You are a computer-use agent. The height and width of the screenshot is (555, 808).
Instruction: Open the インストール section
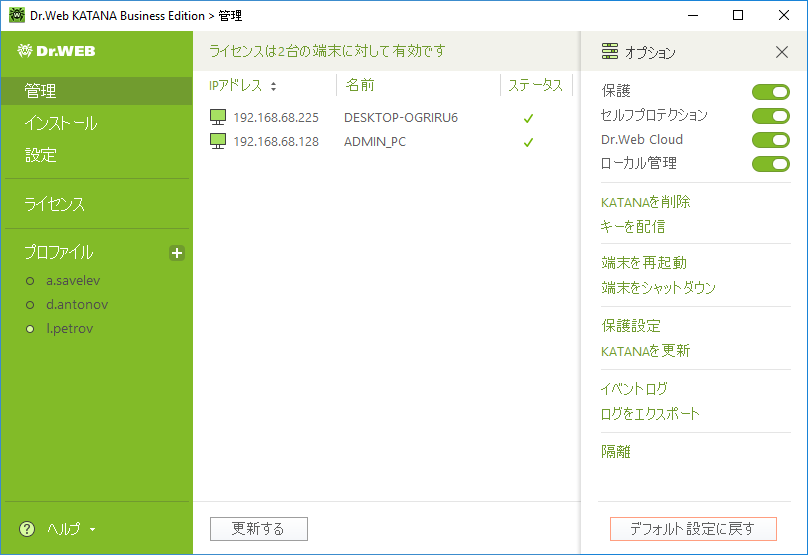coord(61,123)
